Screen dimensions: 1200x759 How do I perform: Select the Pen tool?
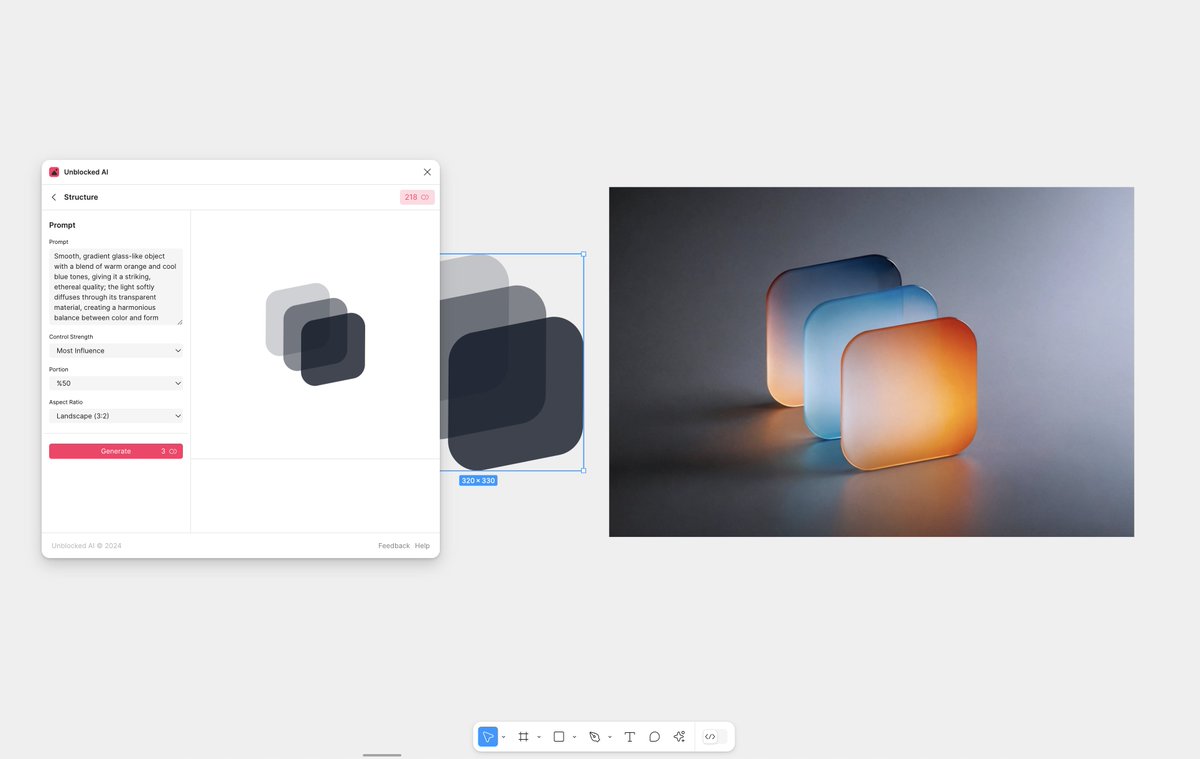(594, 737)
